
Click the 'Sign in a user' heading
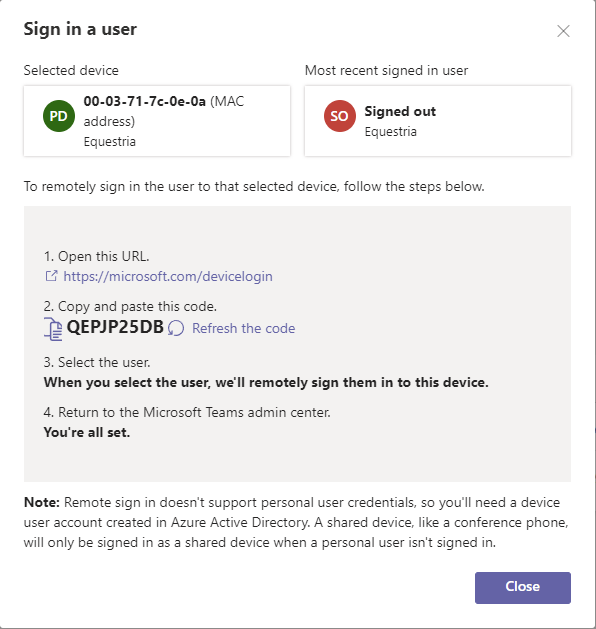80,29
